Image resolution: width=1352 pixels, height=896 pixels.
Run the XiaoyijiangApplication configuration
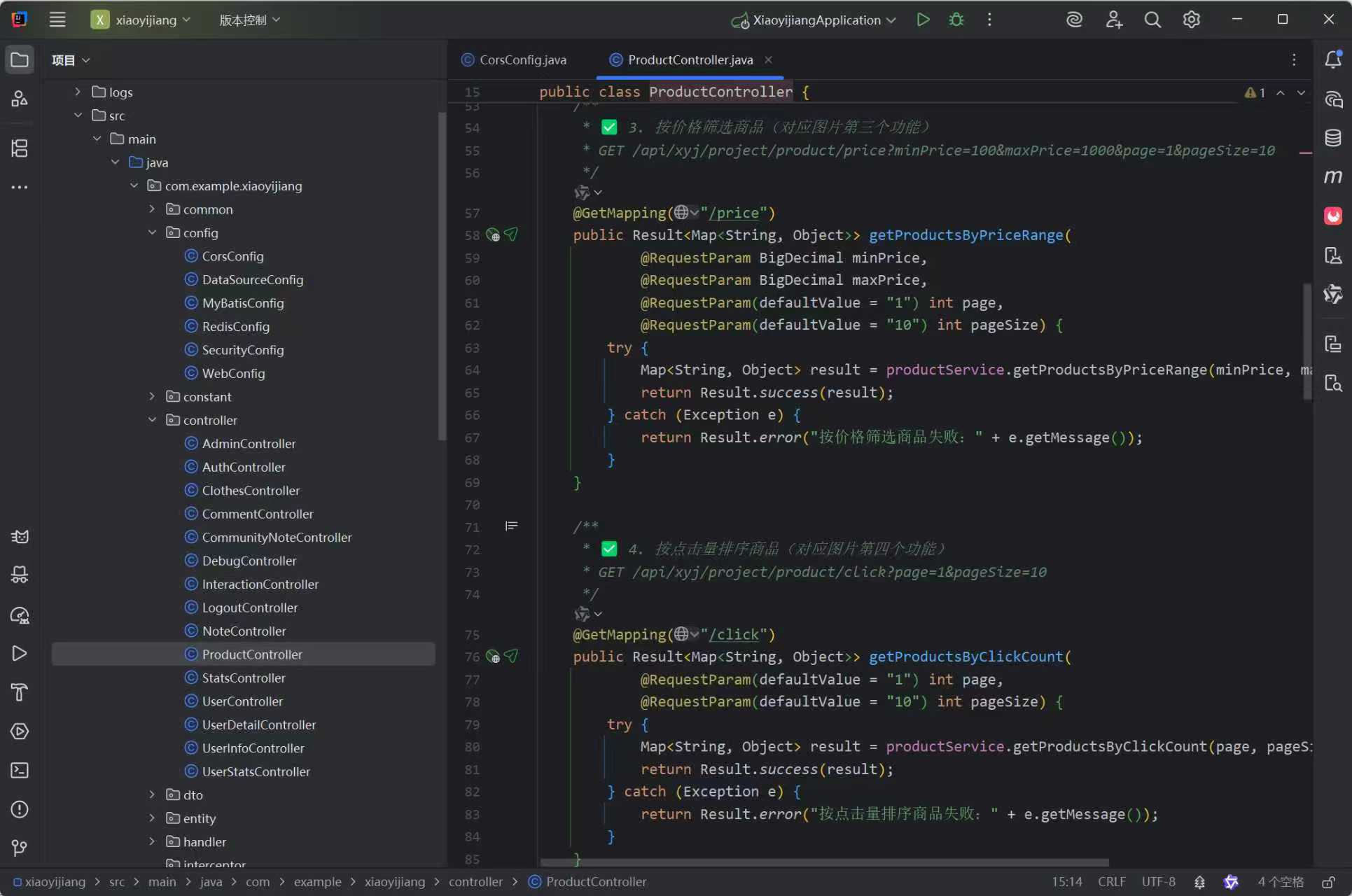[x=923, y=20]
